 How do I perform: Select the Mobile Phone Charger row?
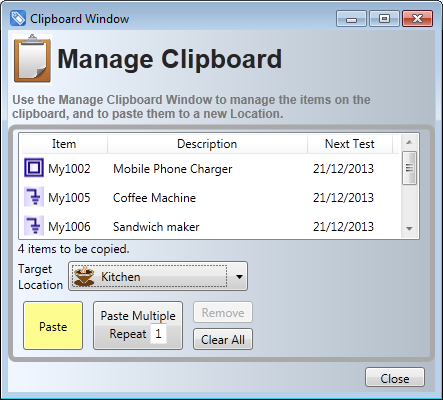pos(210,168)
